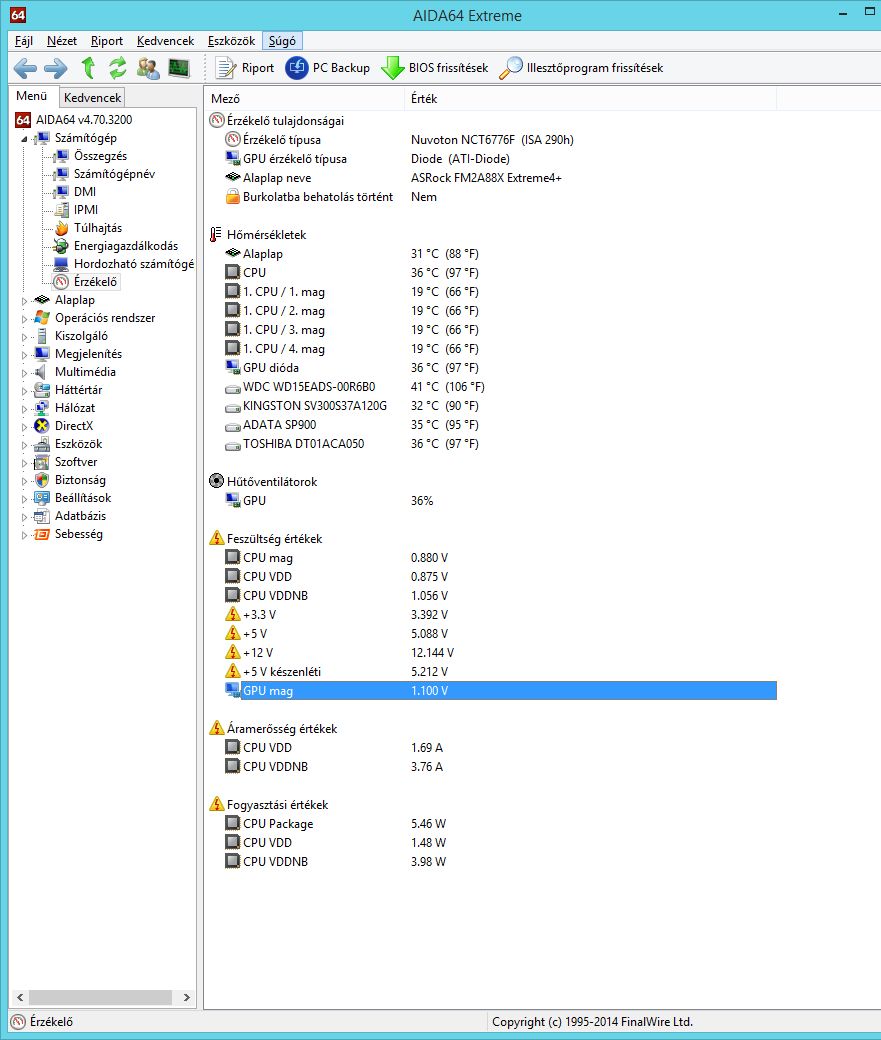Go forward with the blue right arrow
The height and width of the screenshot is (1040, 881).
56,68
